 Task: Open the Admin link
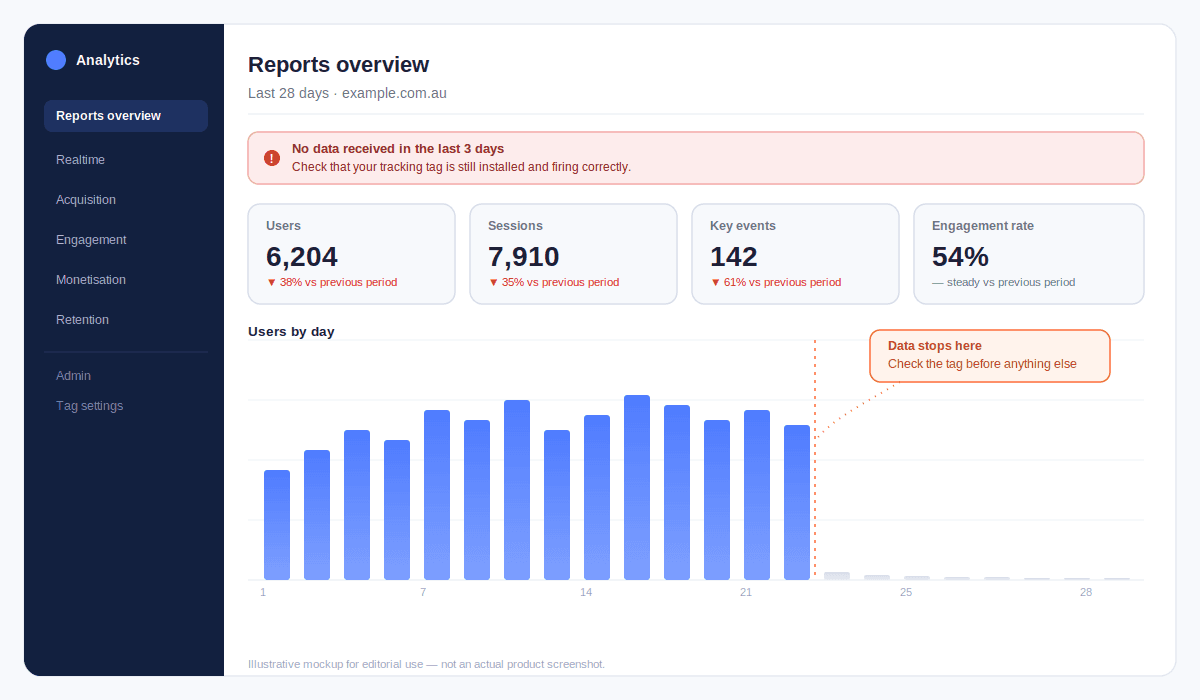(x=73, y=376)
